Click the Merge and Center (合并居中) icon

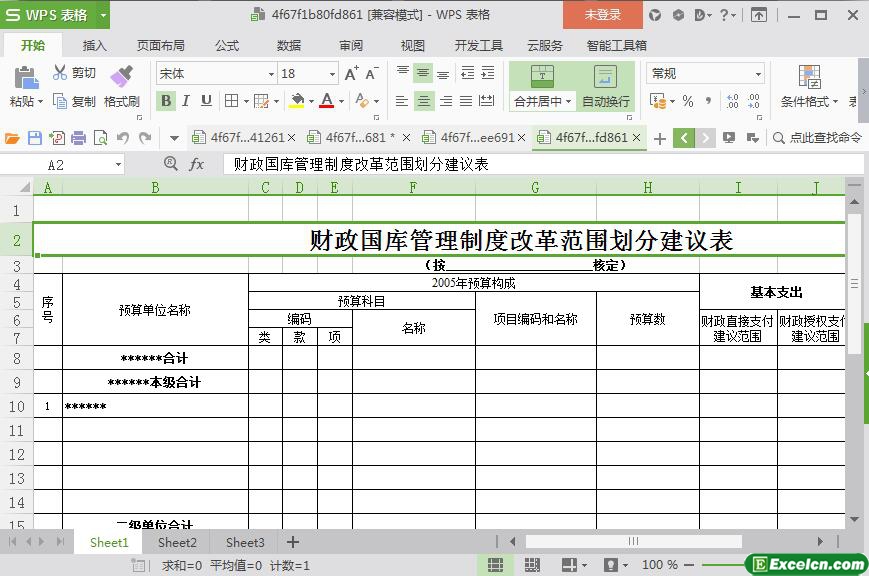(x=541, y=77)
